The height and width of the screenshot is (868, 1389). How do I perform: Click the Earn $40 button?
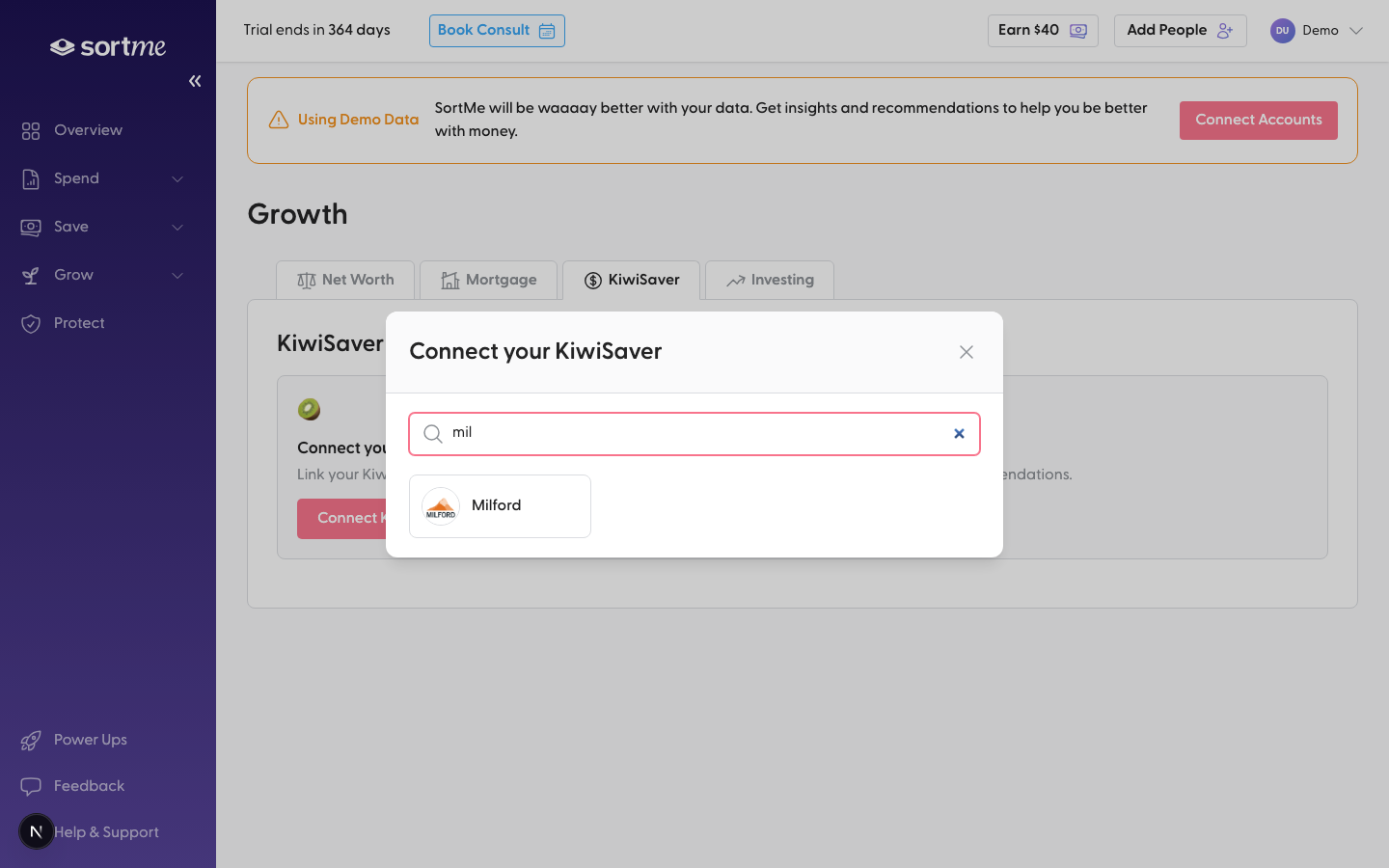point(1043,31)
